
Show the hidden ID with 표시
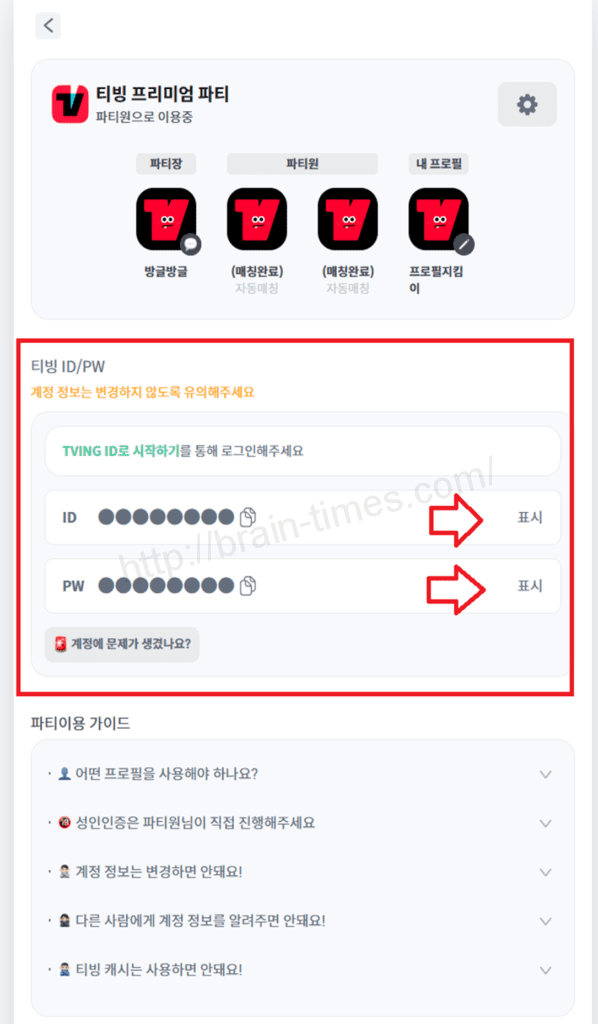529,517
